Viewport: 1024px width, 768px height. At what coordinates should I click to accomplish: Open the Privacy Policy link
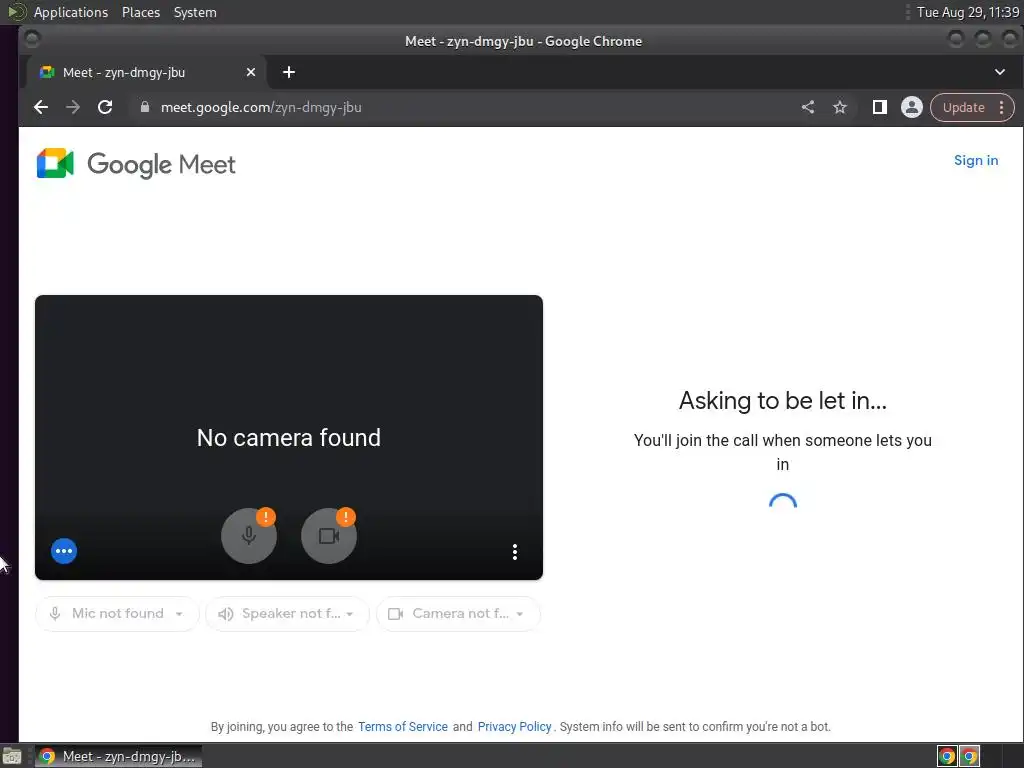(x=515, y=726)
